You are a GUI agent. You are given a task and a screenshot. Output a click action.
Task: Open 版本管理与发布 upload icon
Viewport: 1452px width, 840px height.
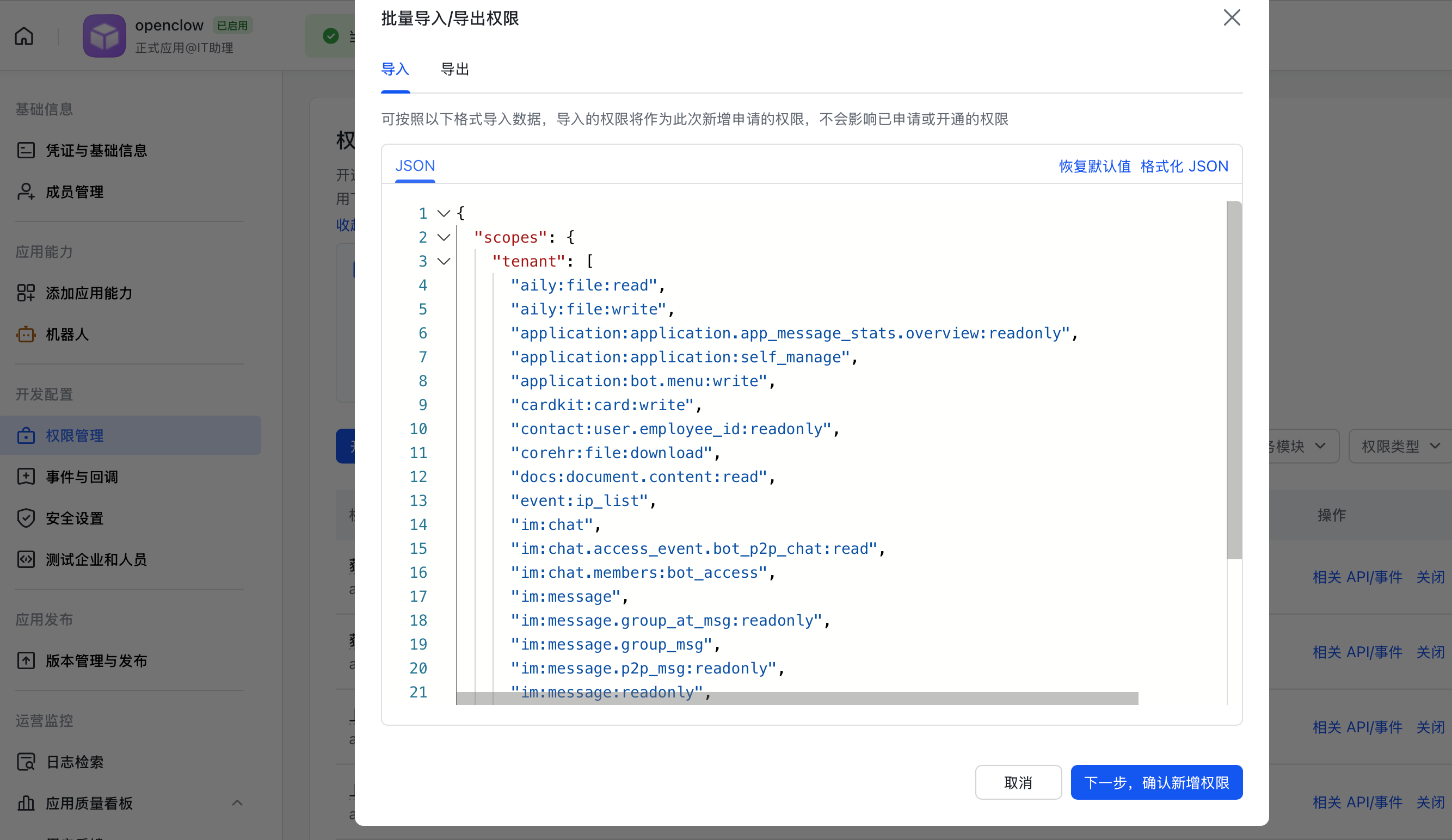[x=26, y=660]
